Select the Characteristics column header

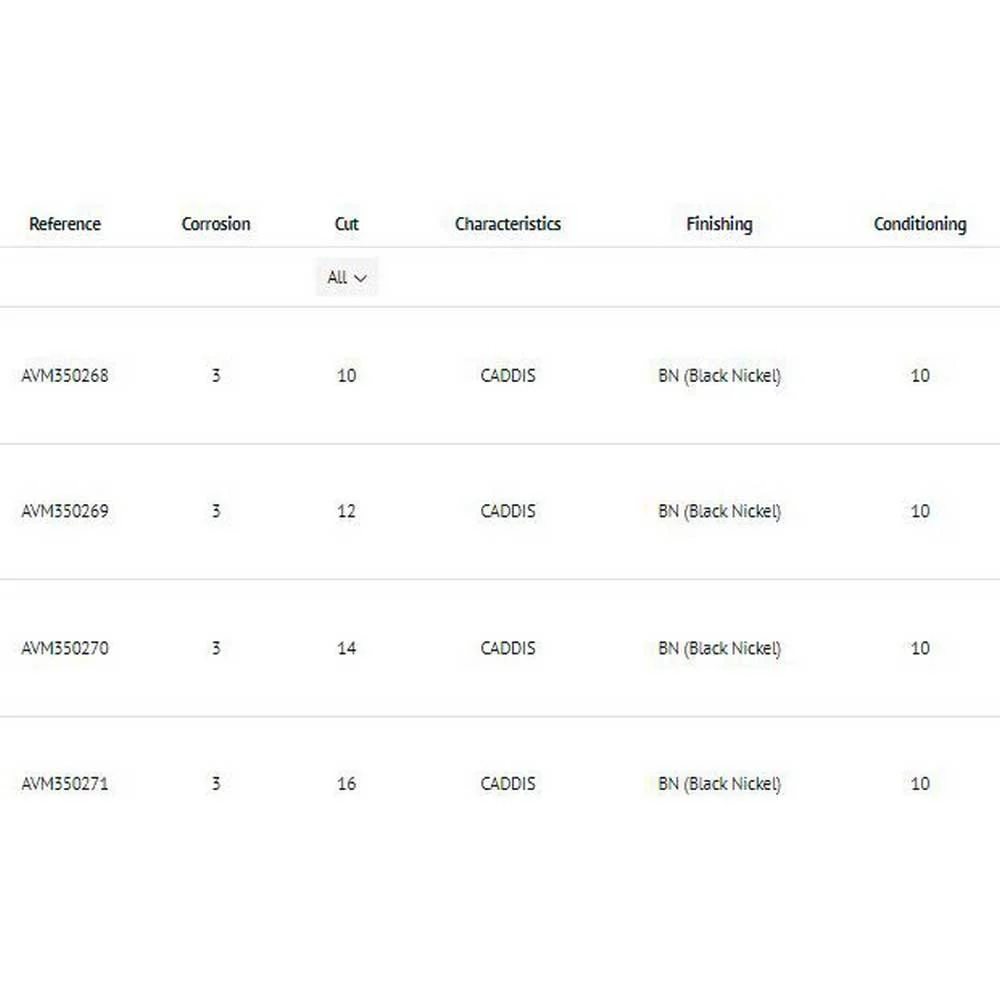(508, 224)
